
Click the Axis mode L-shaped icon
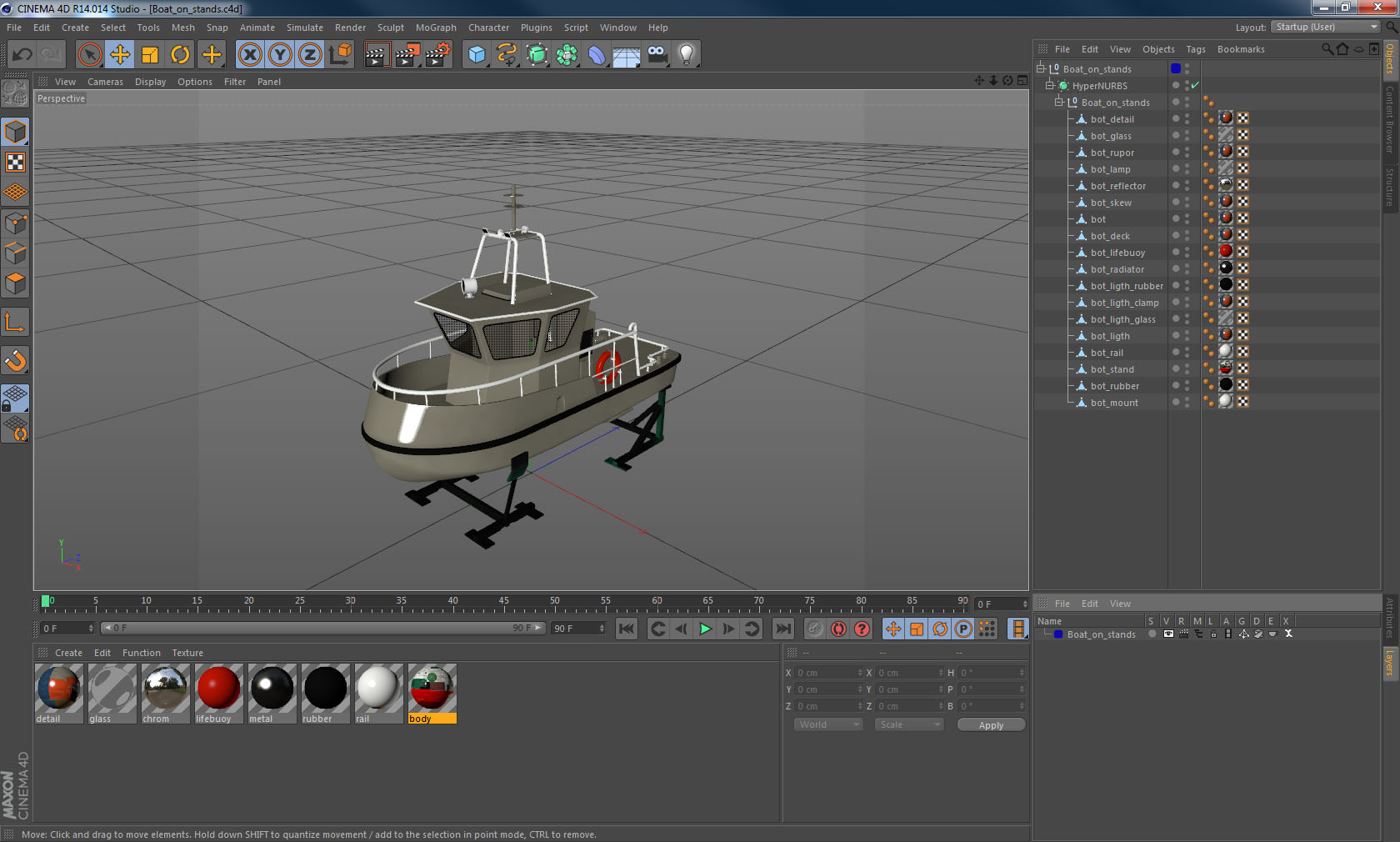click(x=15, y=322)
